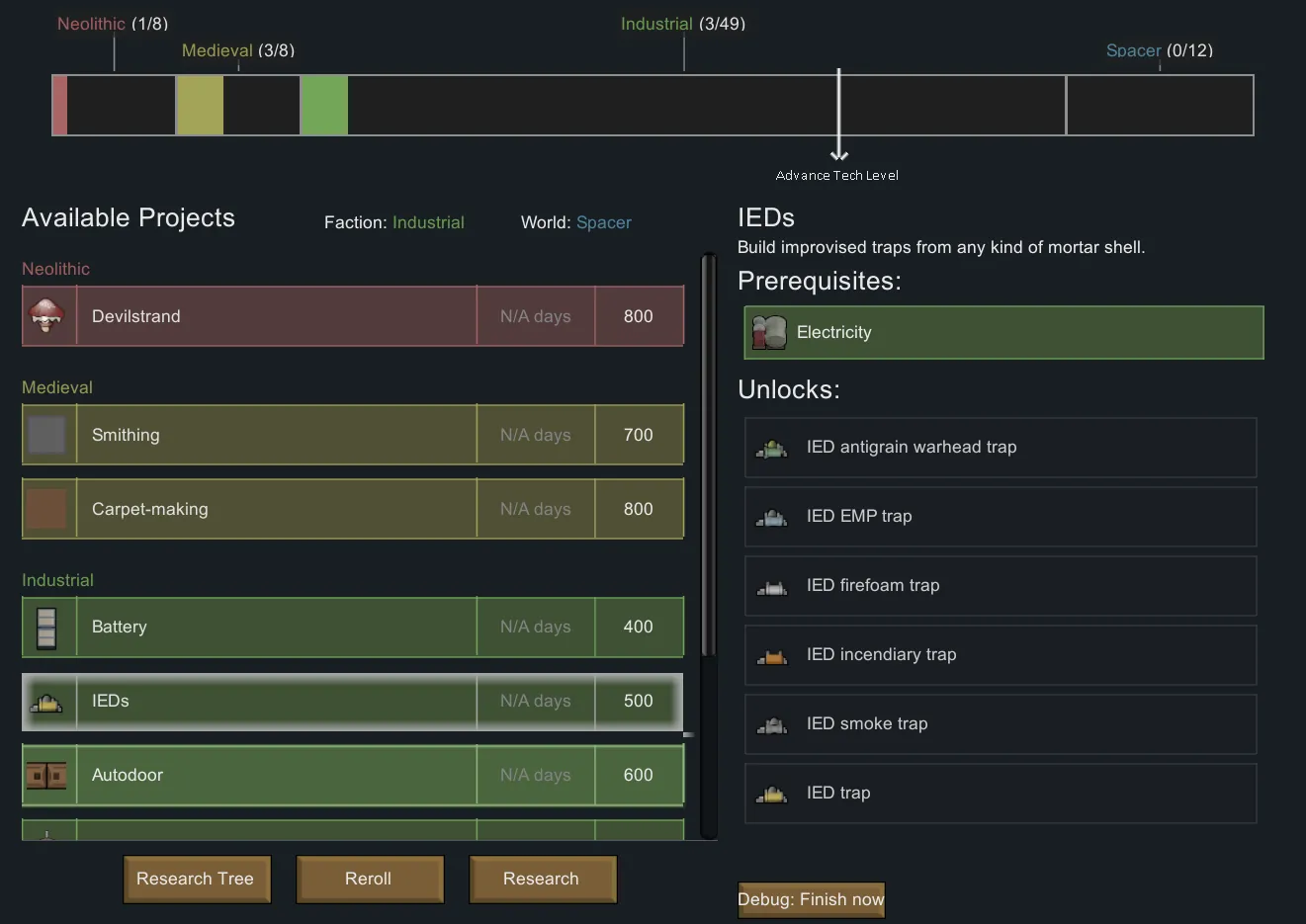Image resolution: width=1306 pixels, height=924 pixels.
Task: Open the IED EMP trap unlock
Action: point(1001,517)
